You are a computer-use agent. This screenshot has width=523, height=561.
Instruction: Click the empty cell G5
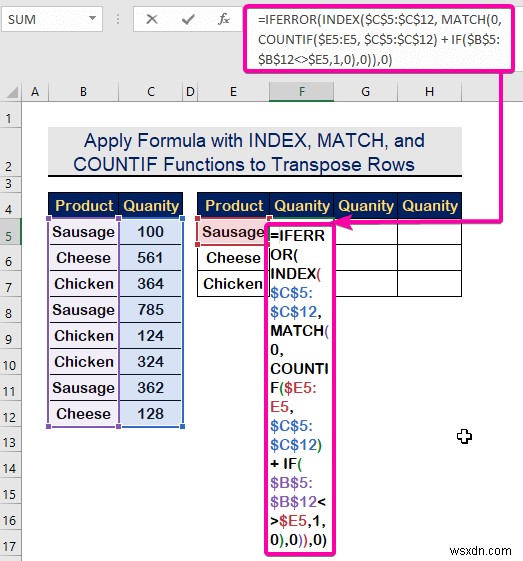tap(366, 232)
